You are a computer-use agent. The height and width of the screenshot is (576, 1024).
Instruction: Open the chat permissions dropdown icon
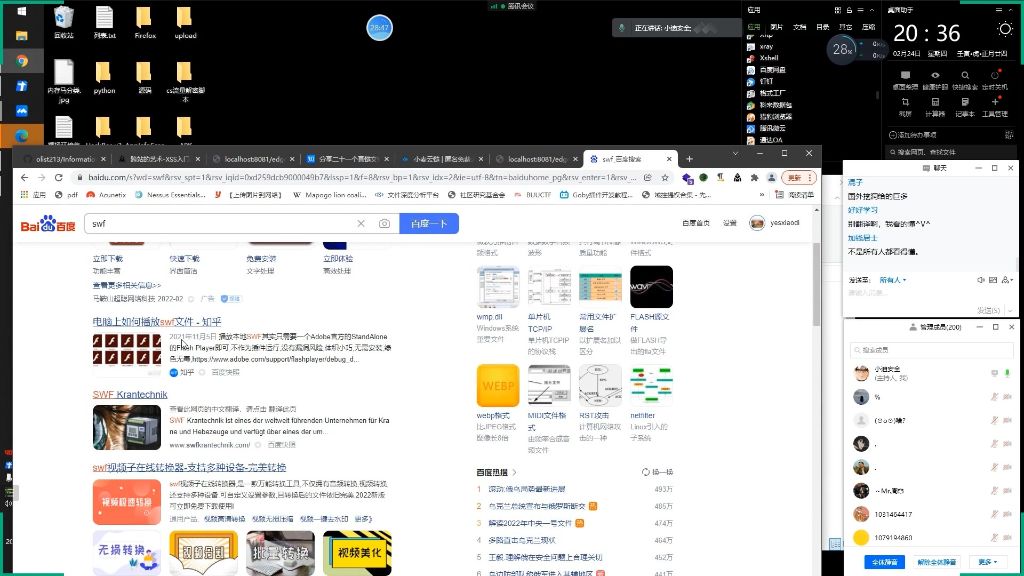(x=1006, y=280)
